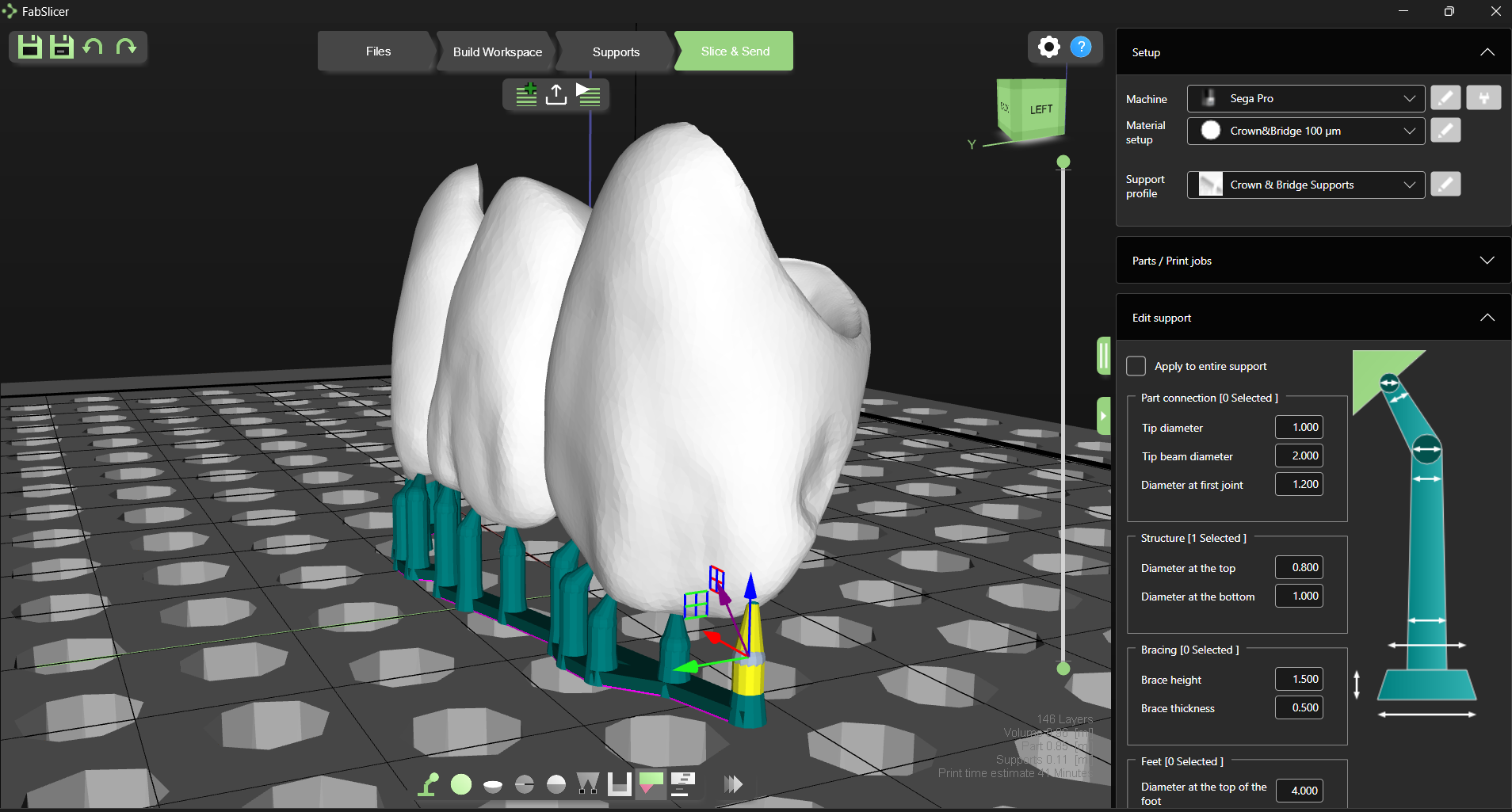Image resolution: width=1512 pixels, height=812 pixels.
Task: Click the upload/export arrow icon
Action: (x=556, y=94)
